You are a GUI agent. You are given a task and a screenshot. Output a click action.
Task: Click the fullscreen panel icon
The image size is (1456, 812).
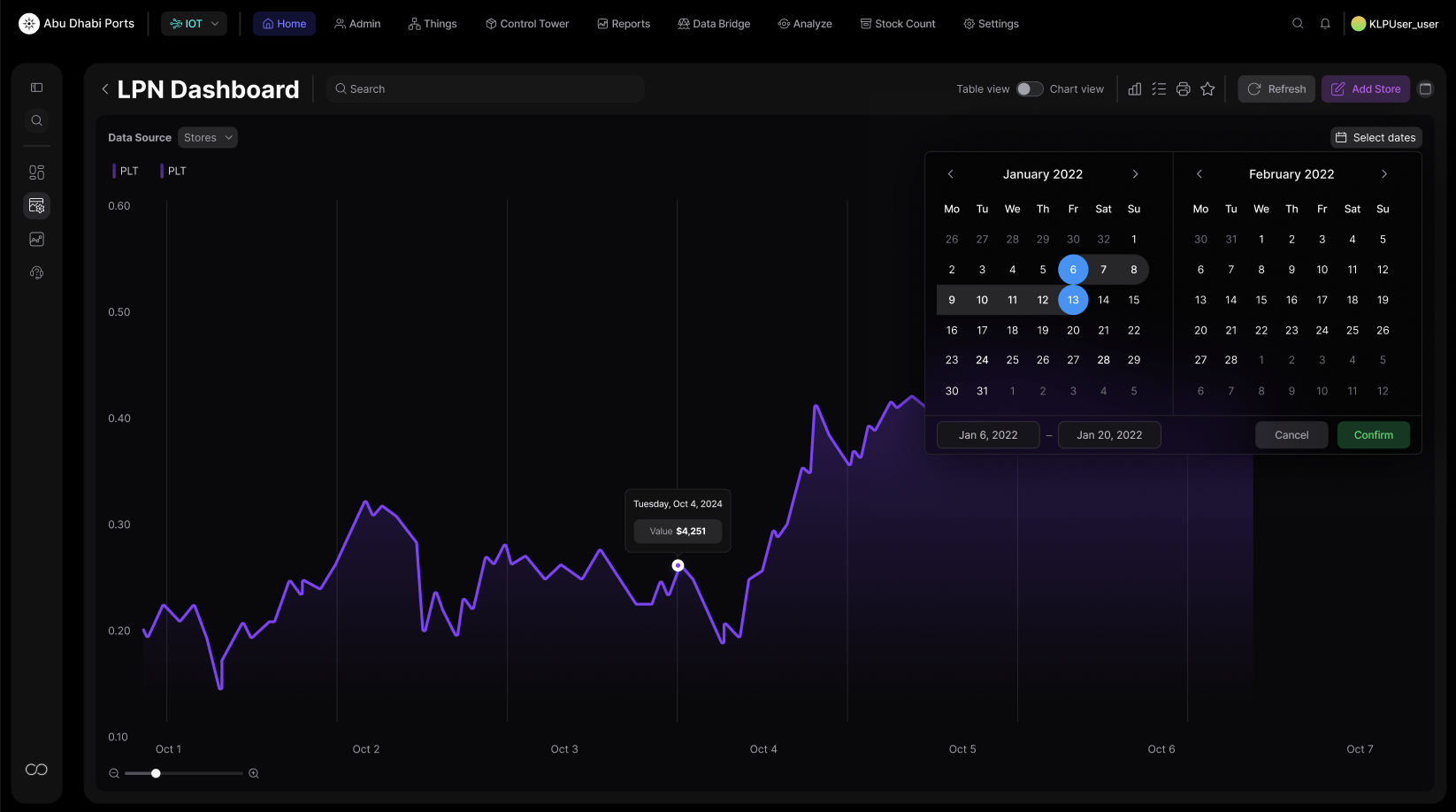coord(1425,88)
